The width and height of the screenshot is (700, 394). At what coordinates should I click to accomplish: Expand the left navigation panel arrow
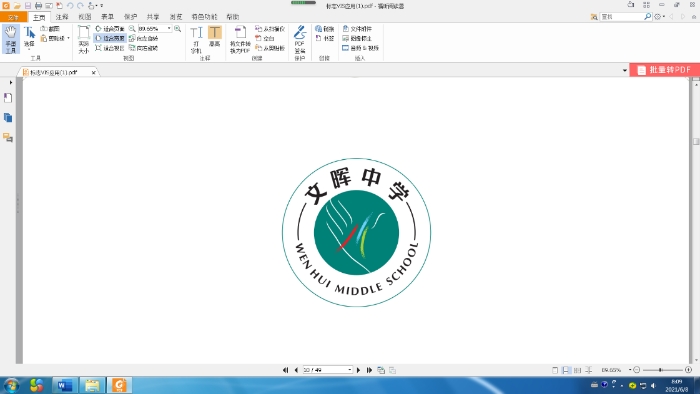pos(11,83)
